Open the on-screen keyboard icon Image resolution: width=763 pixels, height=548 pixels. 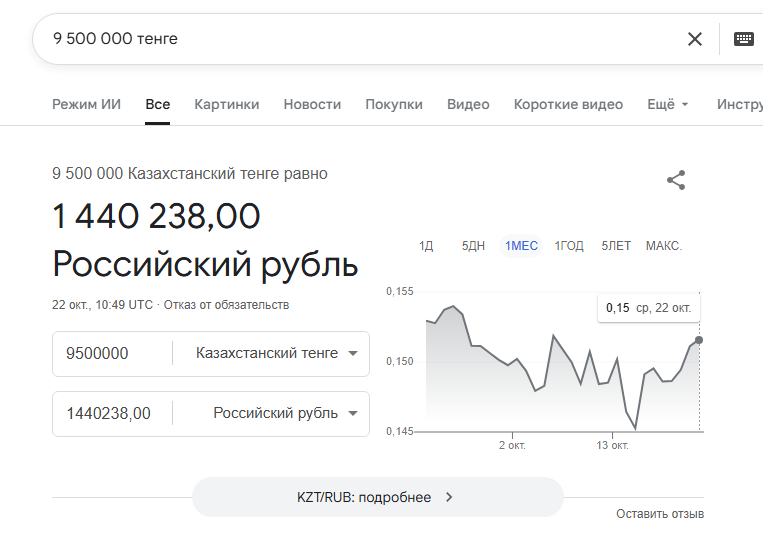click(743, 39)
